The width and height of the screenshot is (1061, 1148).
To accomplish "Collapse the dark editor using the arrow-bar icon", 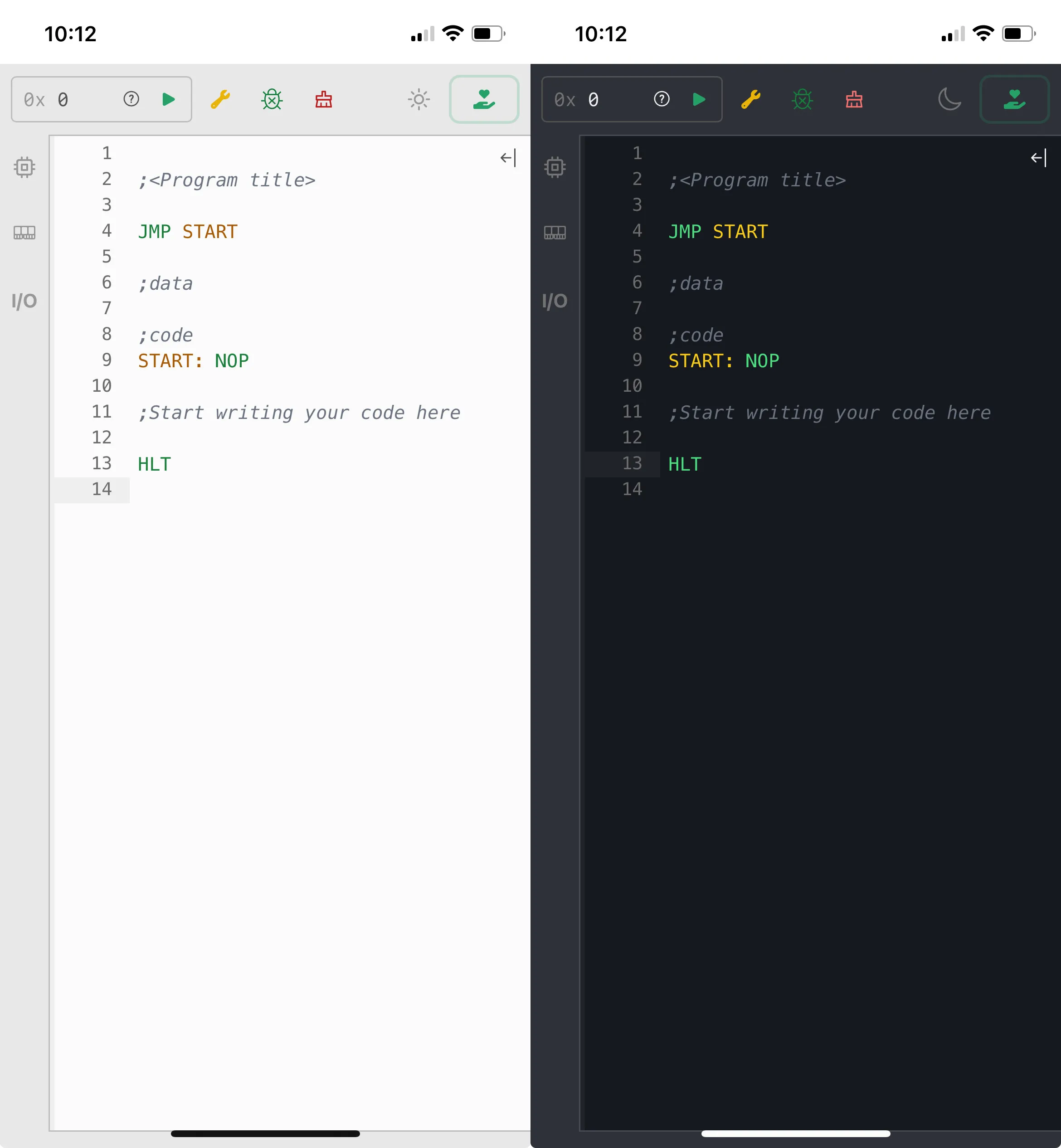I will pyautogui.click(x=1039, y=158).
